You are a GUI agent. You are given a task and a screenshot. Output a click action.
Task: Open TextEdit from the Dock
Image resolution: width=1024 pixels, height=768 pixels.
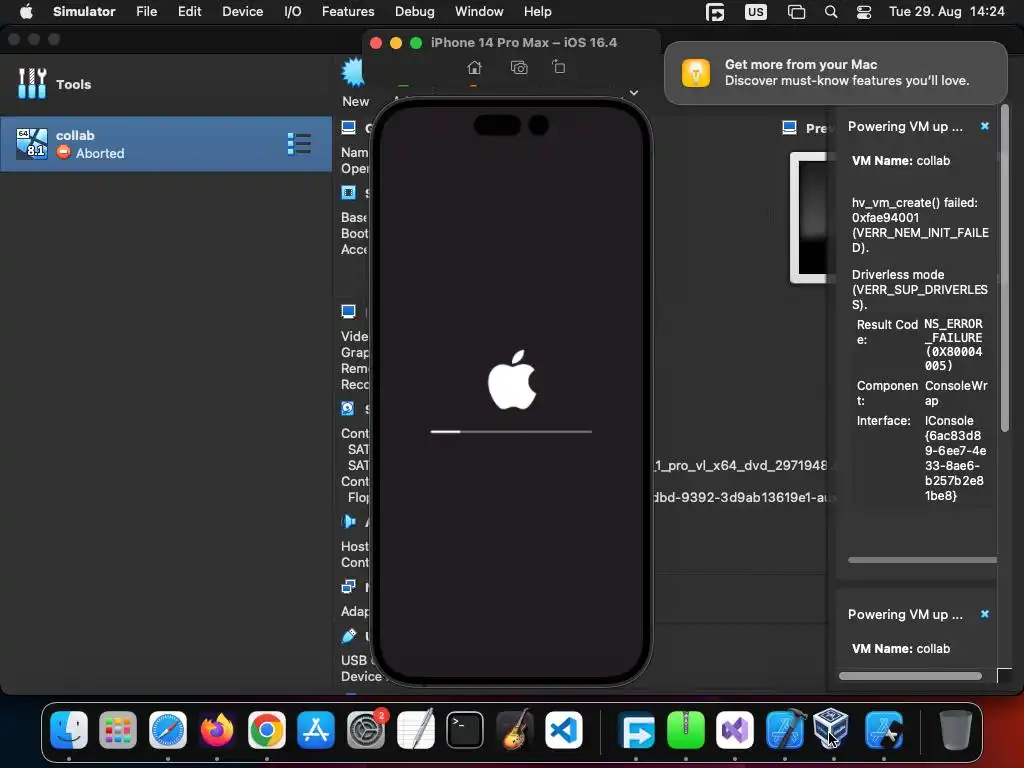tap(415, 729)
